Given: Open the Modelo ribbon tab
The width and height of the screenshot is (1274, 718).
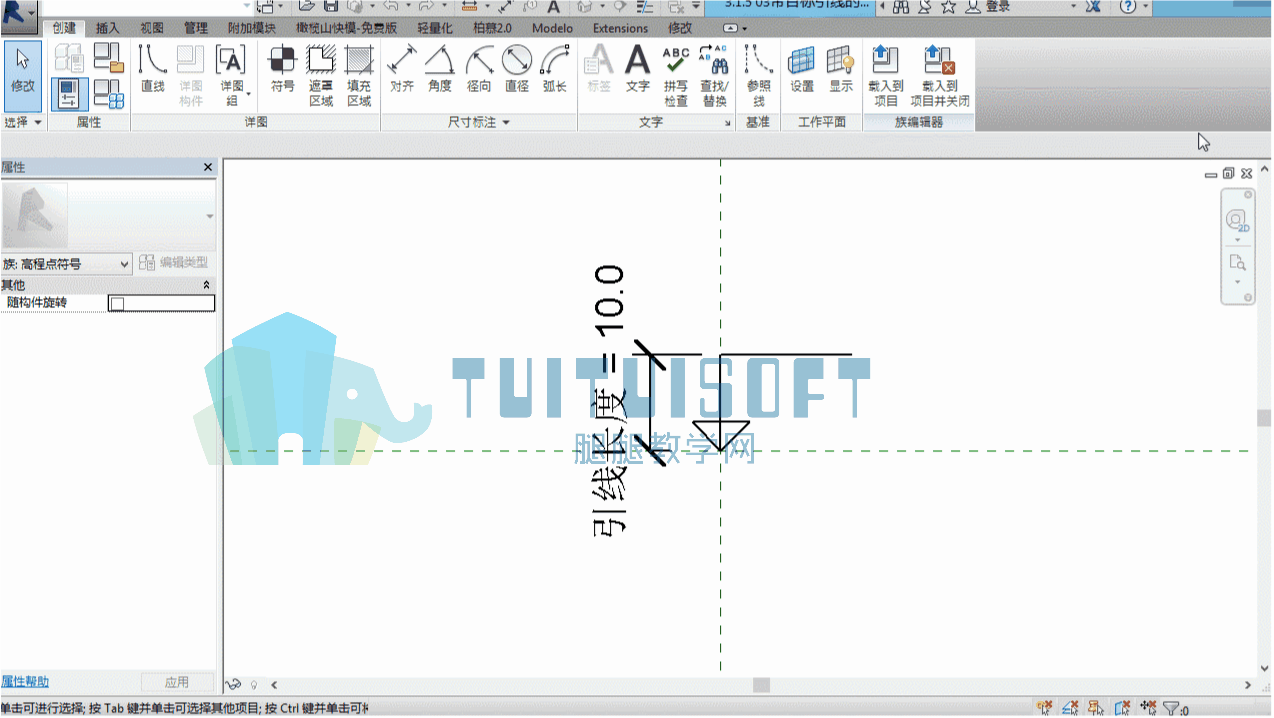Looking at the screenshot, I should (552, 28).
